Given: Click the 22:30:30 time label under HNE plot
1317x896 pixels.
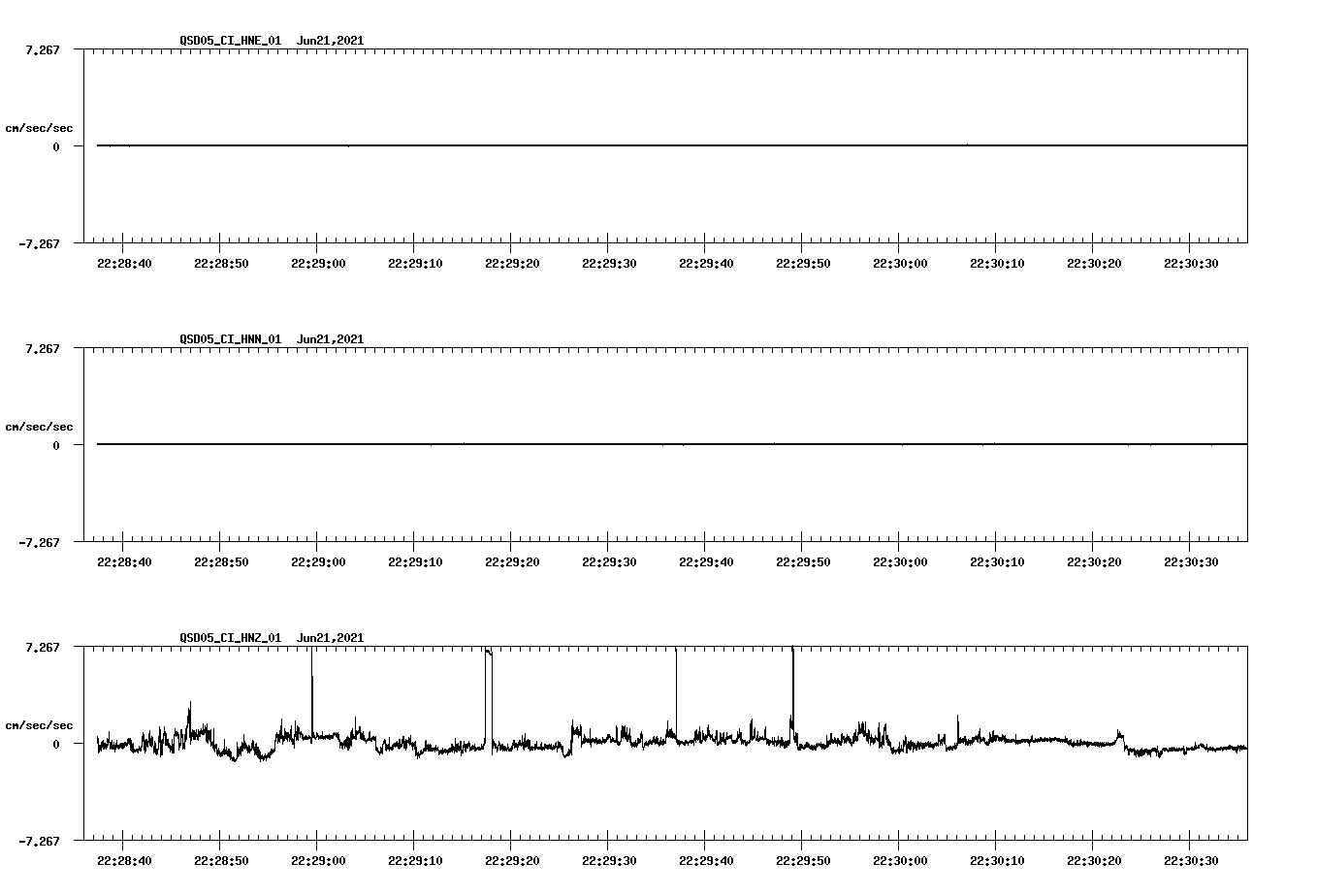Looking at the screenshot, I should (x=1191, y=264).
